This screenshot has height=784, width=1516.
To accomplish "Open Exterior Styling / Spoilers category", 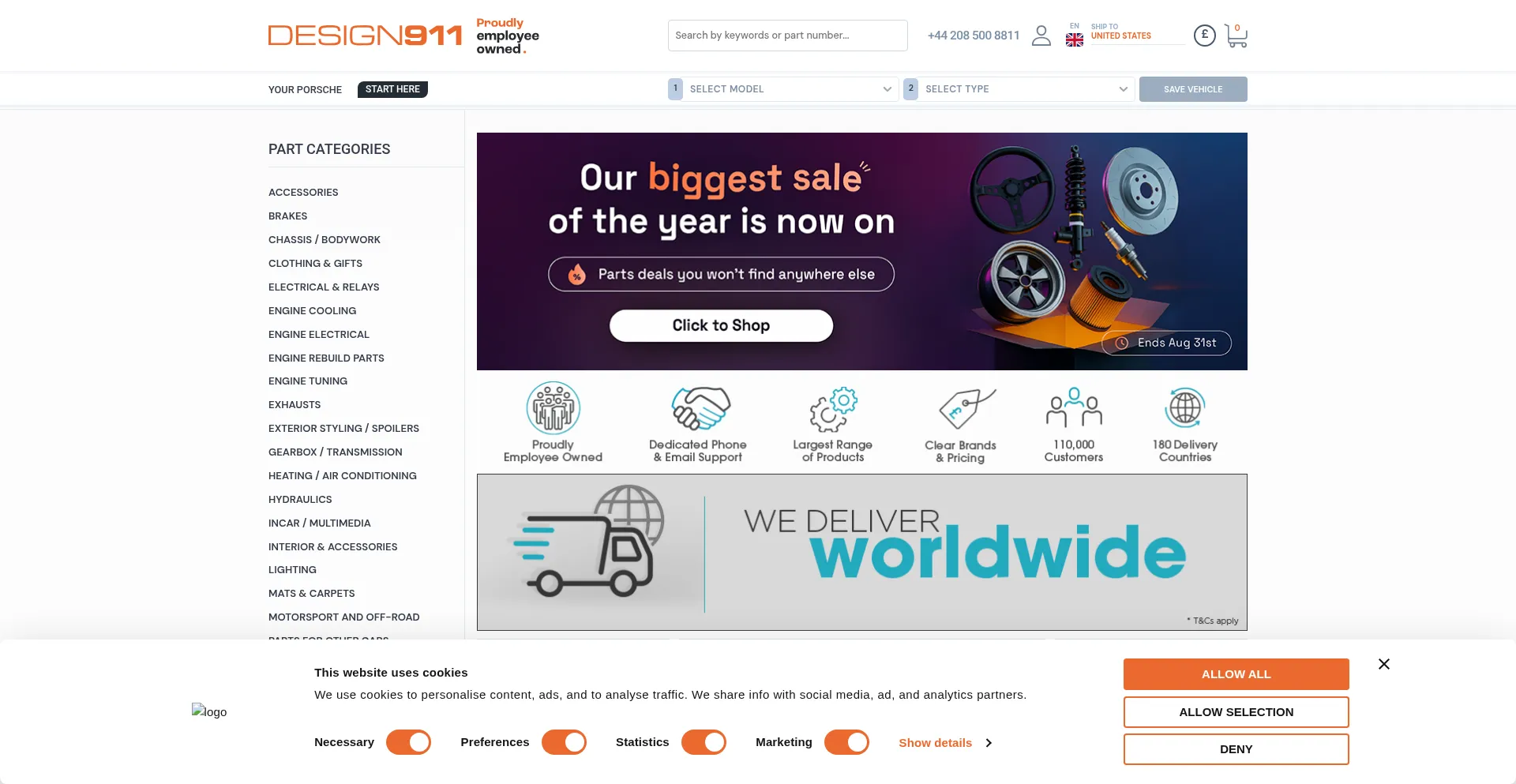I will tap(343, 429).
